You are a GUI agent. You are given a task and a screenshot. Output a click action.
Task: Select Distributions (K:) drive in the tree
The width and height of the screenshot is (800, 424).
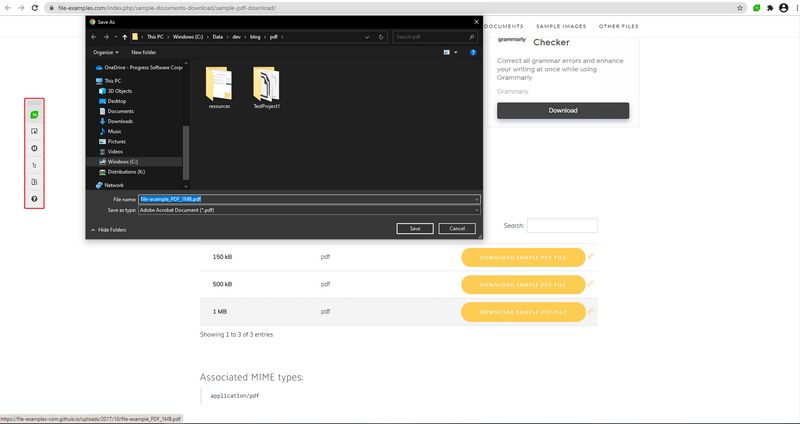[x=122, y=172]
